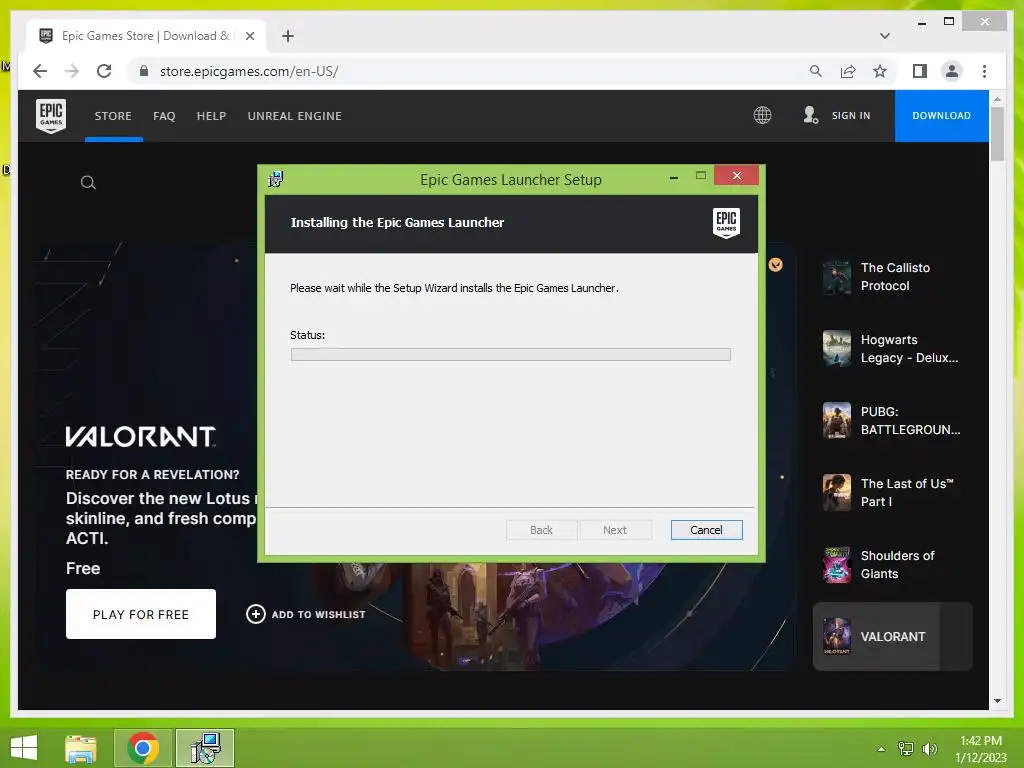Click the scrollbar down arrow

997,701
